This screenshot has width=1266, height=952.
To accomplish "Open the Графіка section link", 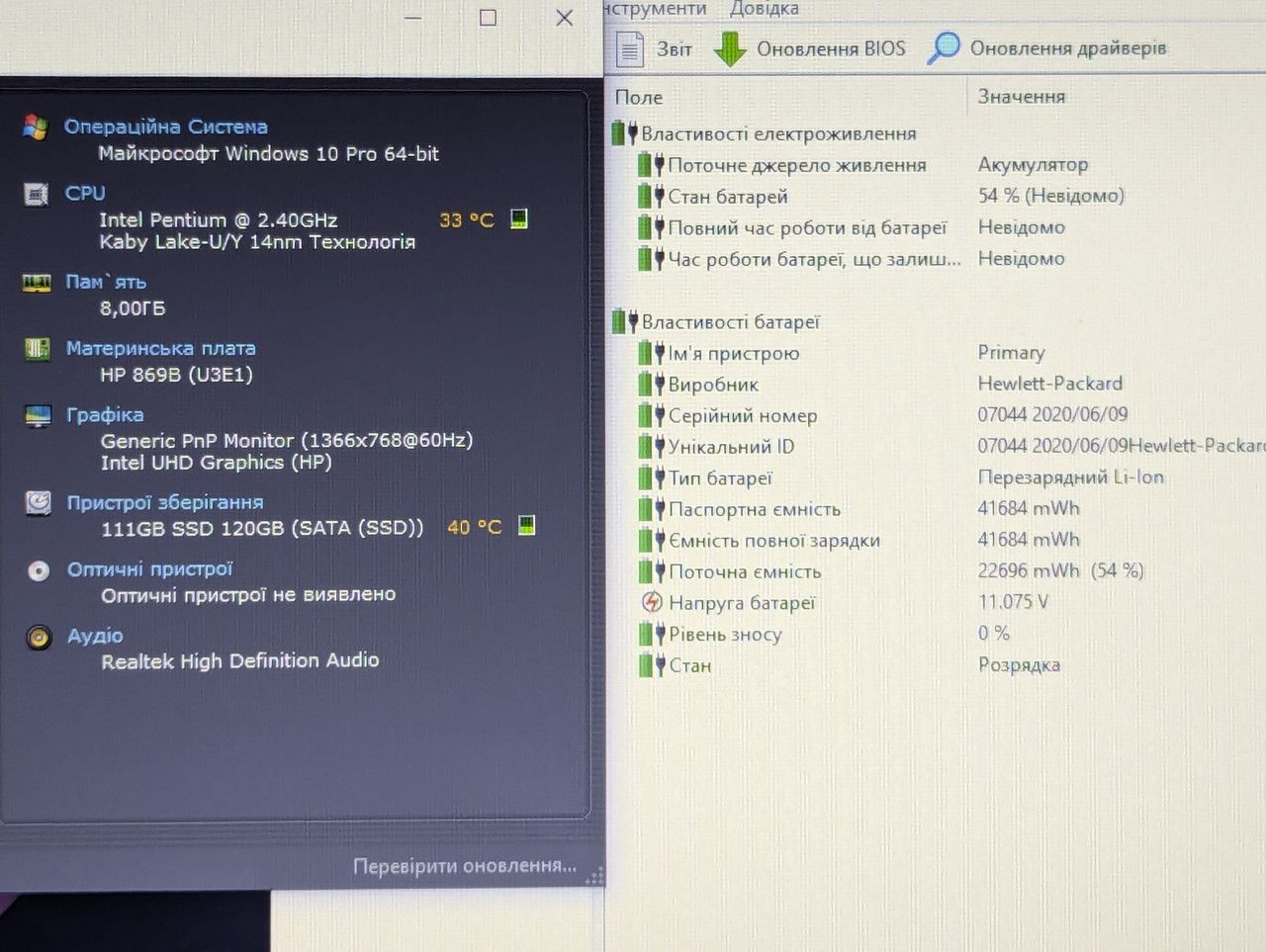I will 105,415.
